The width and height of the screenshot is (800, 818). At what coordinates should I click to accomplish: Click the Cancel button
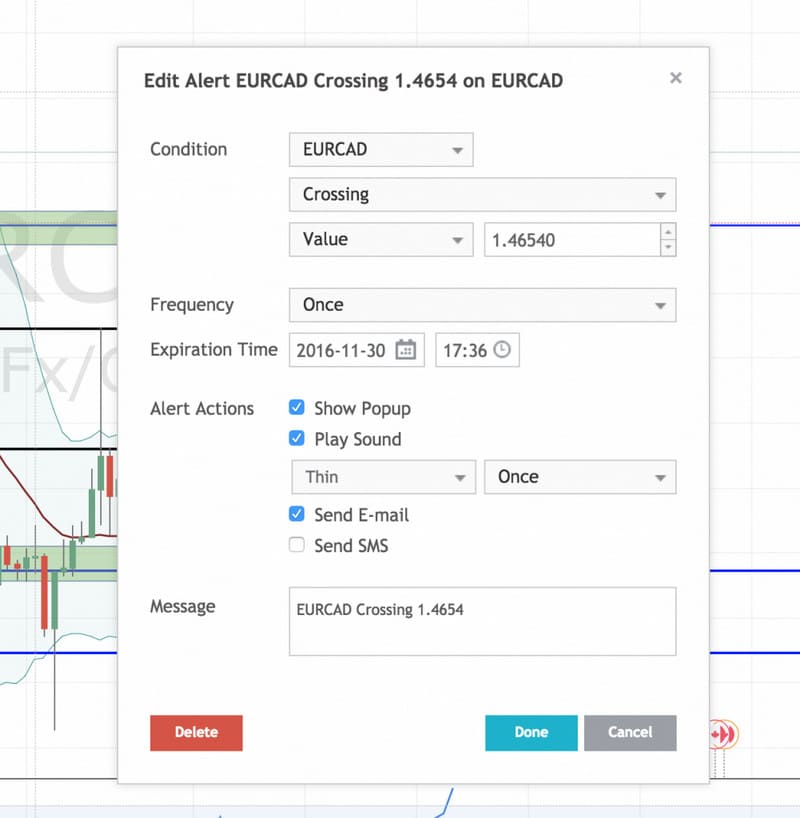pyautogui.click(x=630, y=732)
